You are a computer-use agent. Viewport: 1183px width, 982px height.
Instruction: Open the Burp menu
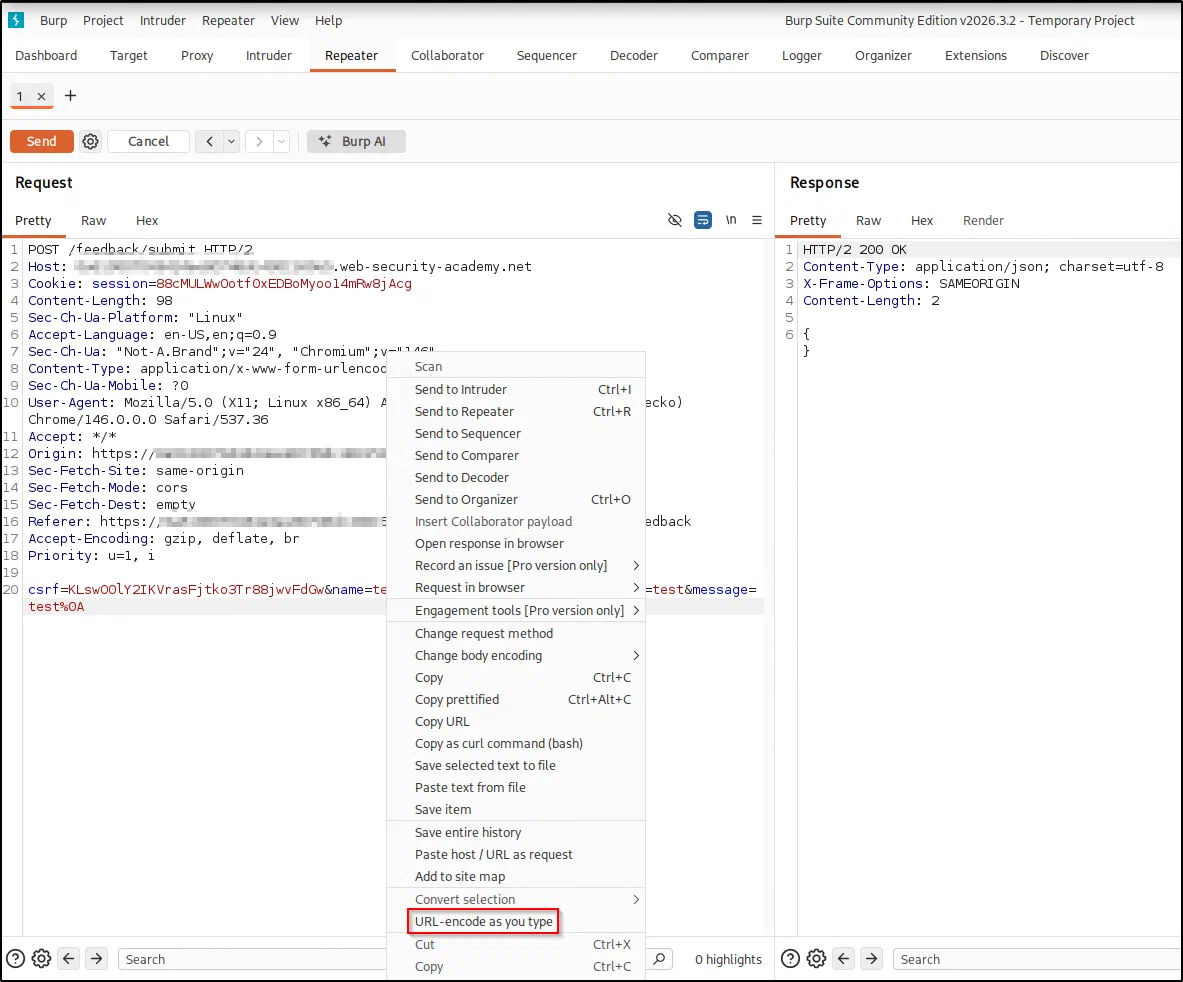pos(54,20)
